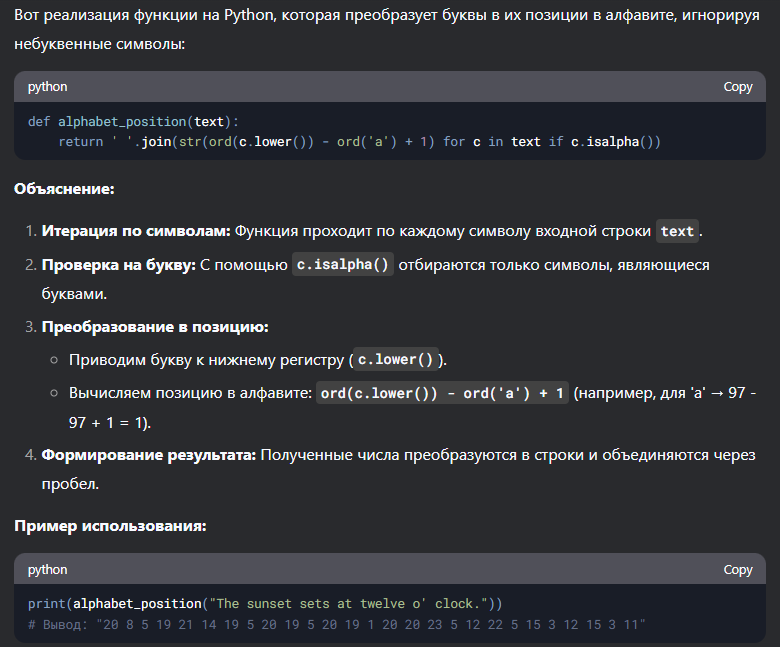Click the print(alphabet_position(...)) code line
780x647 pixels.
tap(265, 604)
